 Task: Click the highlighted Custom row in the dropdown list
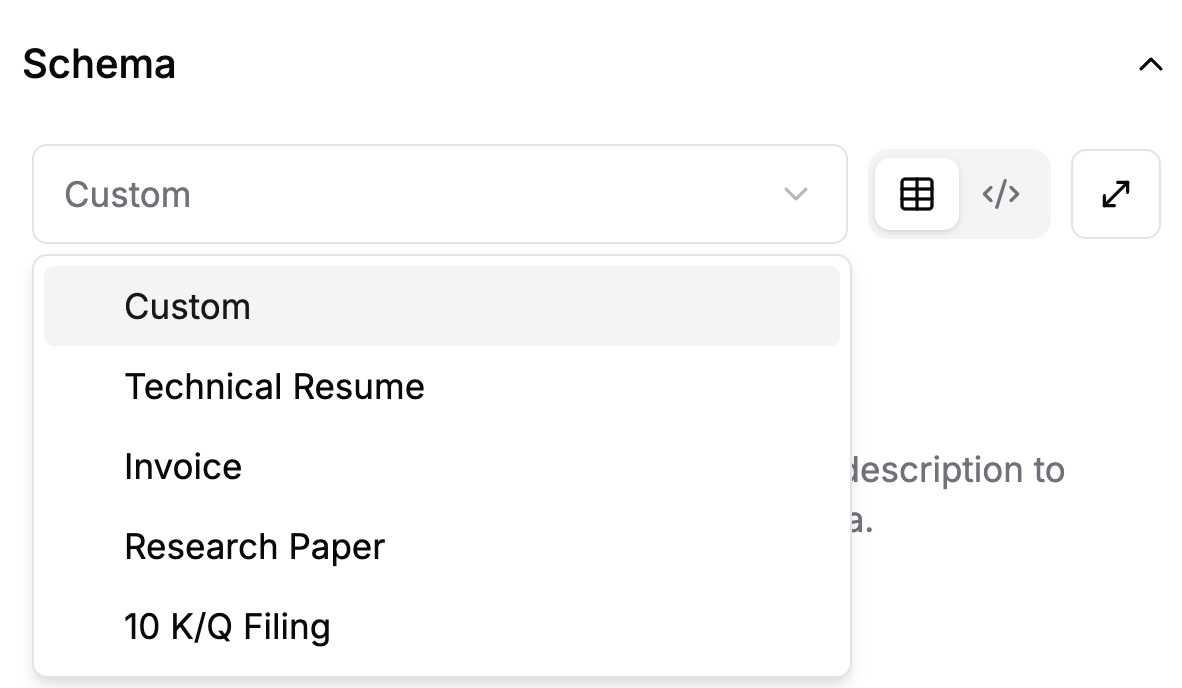pos(442,306)
